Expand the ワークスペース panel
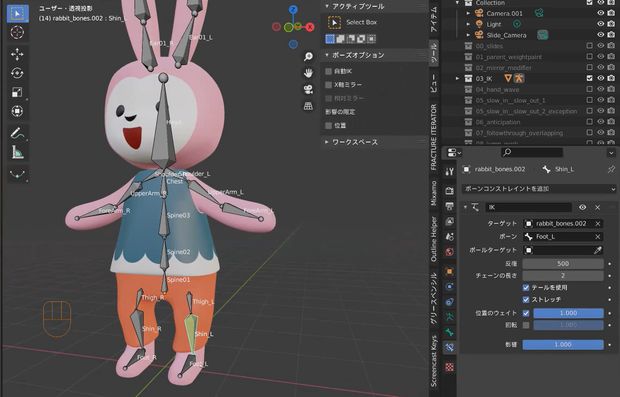This screenshot has width=620, height=397. coord(327,142)
